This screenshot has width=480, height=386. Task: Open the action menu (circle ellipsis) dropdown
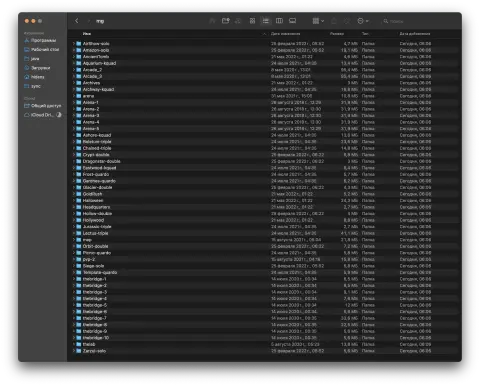pos(363,21)
